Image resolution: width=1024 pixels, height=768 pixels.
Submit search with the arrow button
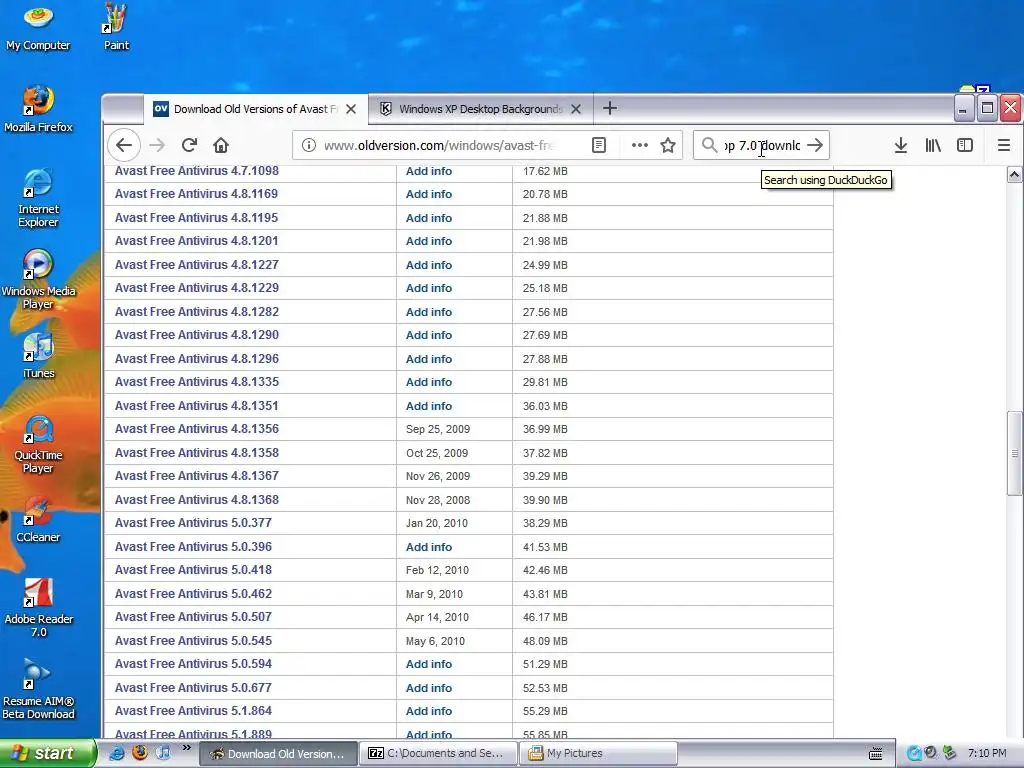click(815, 145)
